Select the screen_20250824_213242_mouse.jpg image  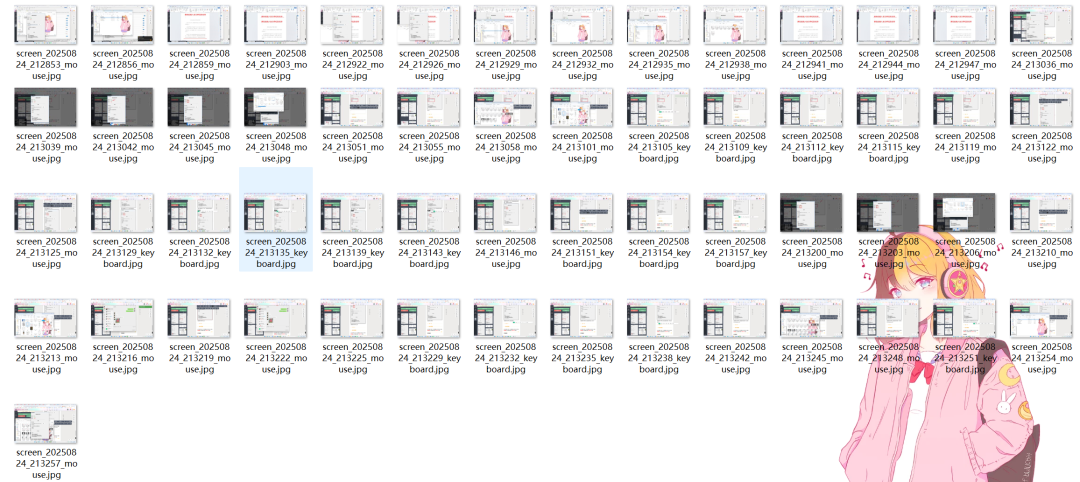[x=735, y=319]
